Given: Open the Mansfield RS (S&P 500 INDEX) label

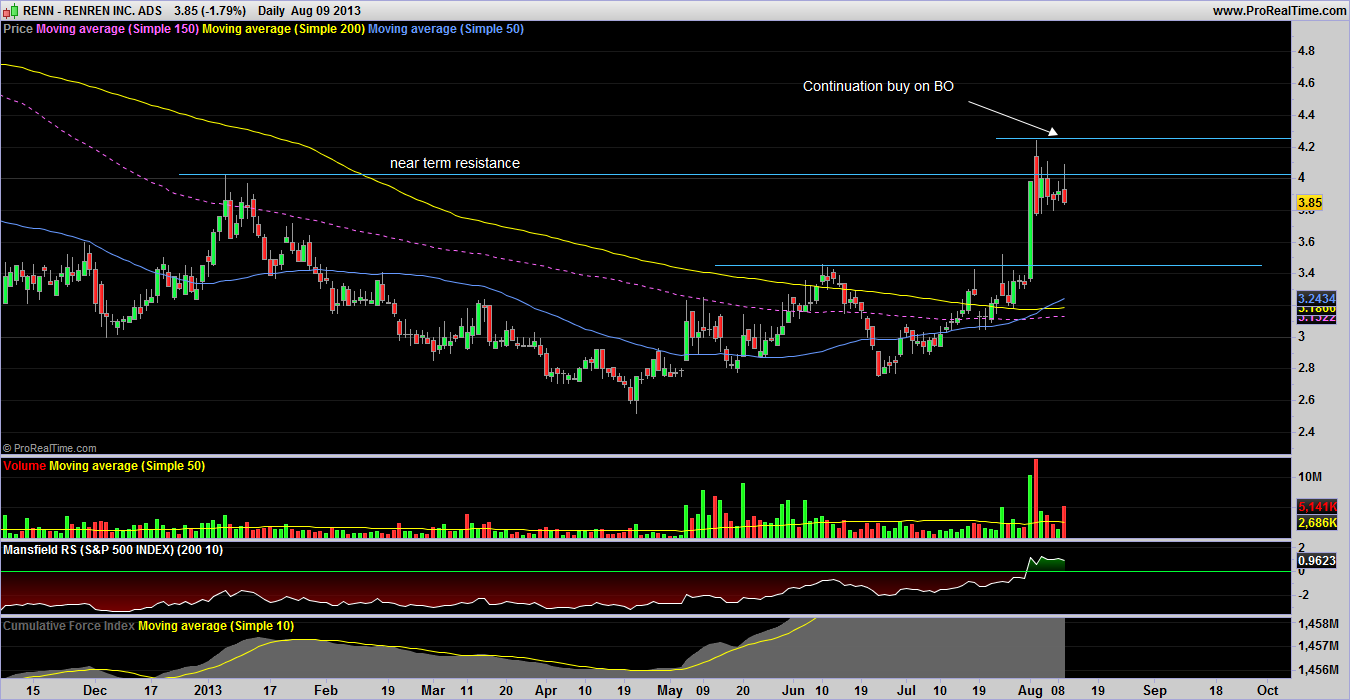Looking at the screenshot, I should (x=114, y=550).
